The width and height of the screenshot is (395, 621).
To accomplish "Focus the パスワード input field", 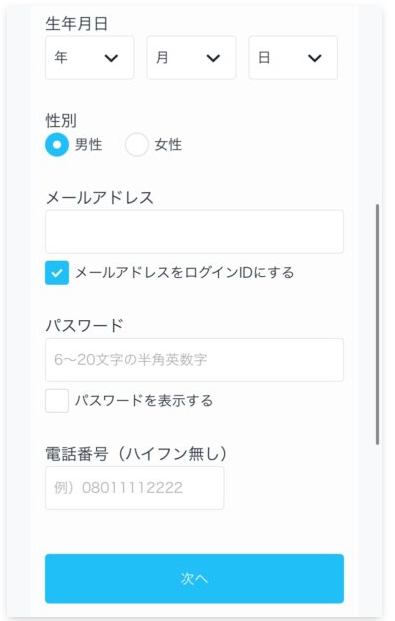I will (x=194, y=360).
